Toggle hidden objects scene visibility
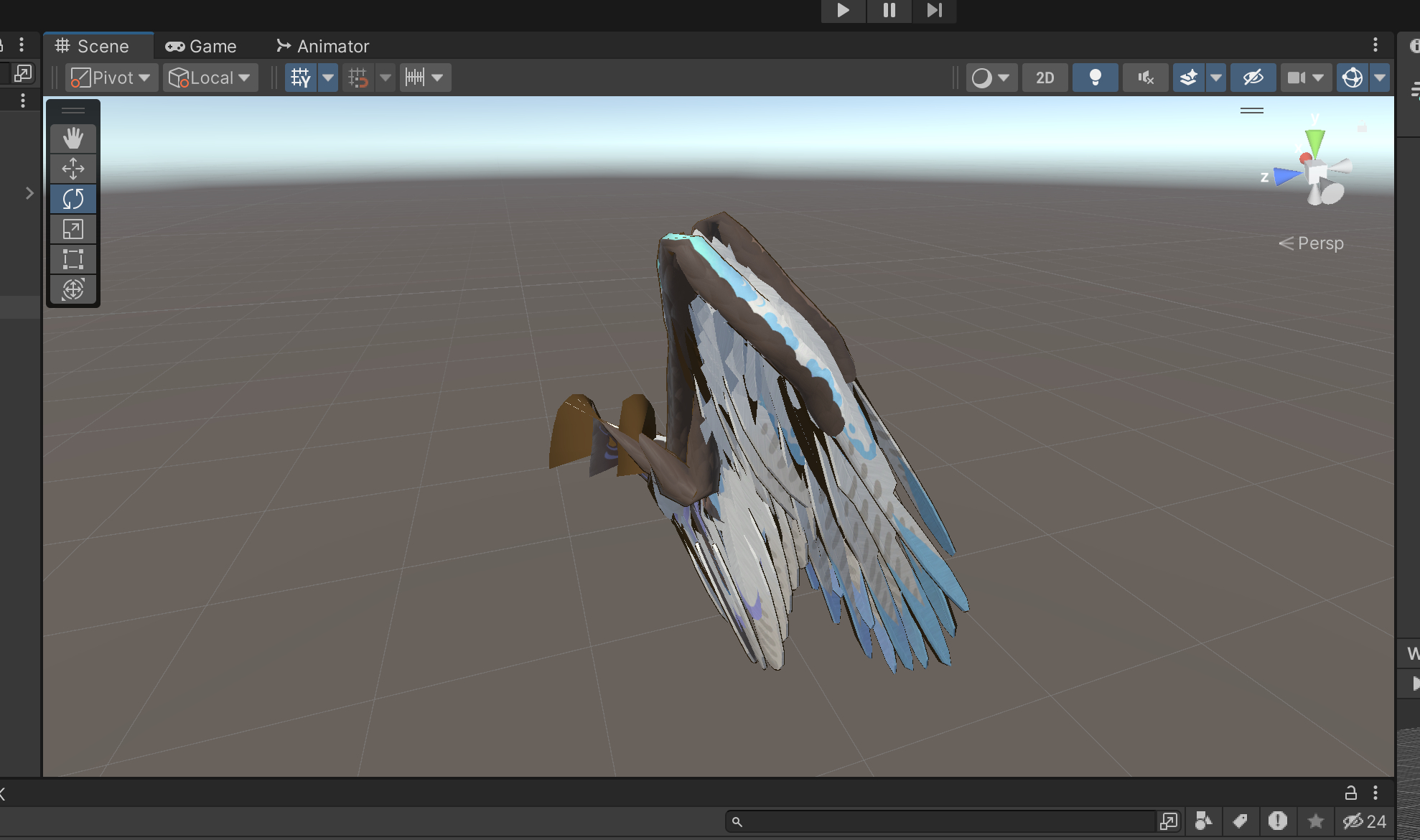 click(x=1253, y=78)
